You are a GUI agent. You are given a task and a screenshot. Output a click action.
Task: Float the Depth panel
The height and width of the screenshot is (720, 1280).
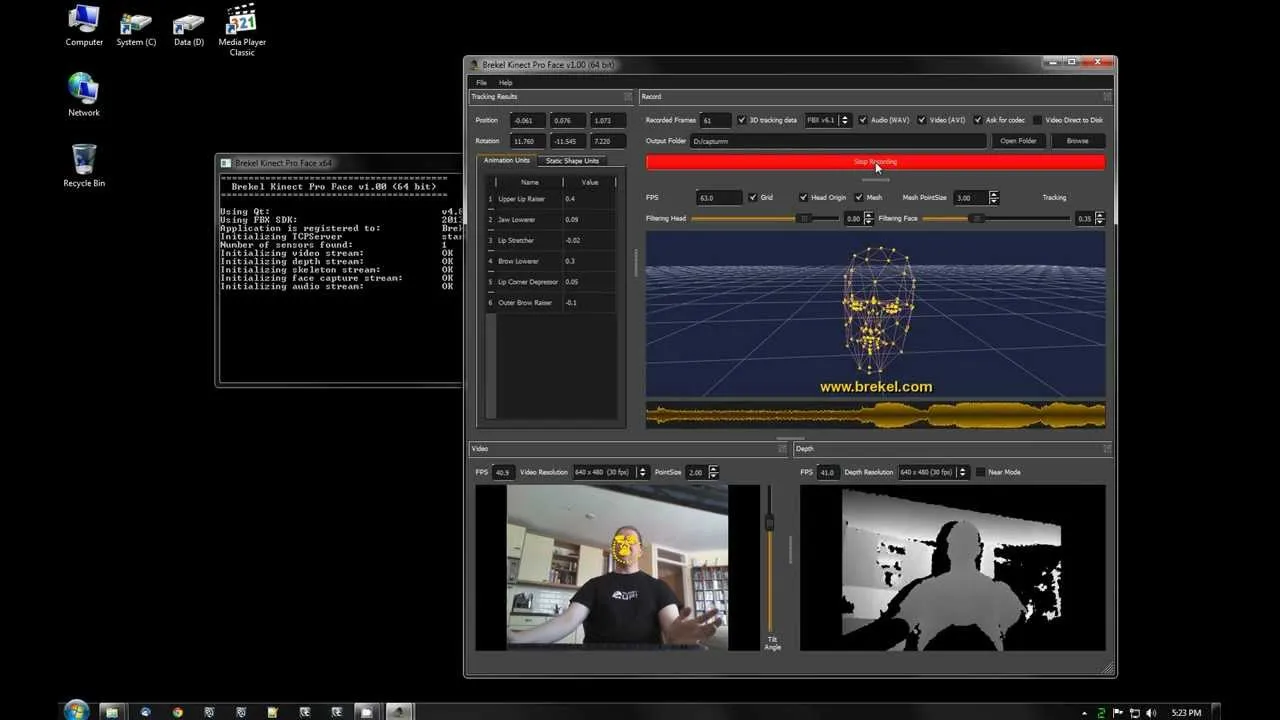[1107, 449]
